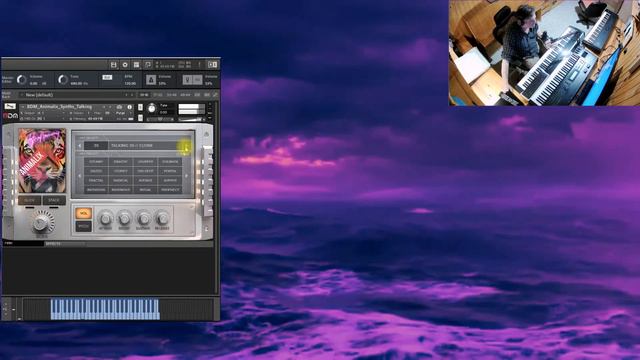Enable the PITCH envelope mode button
This screenshot has height=360, width=640.
pyautogui.click(x=83, y=226)
